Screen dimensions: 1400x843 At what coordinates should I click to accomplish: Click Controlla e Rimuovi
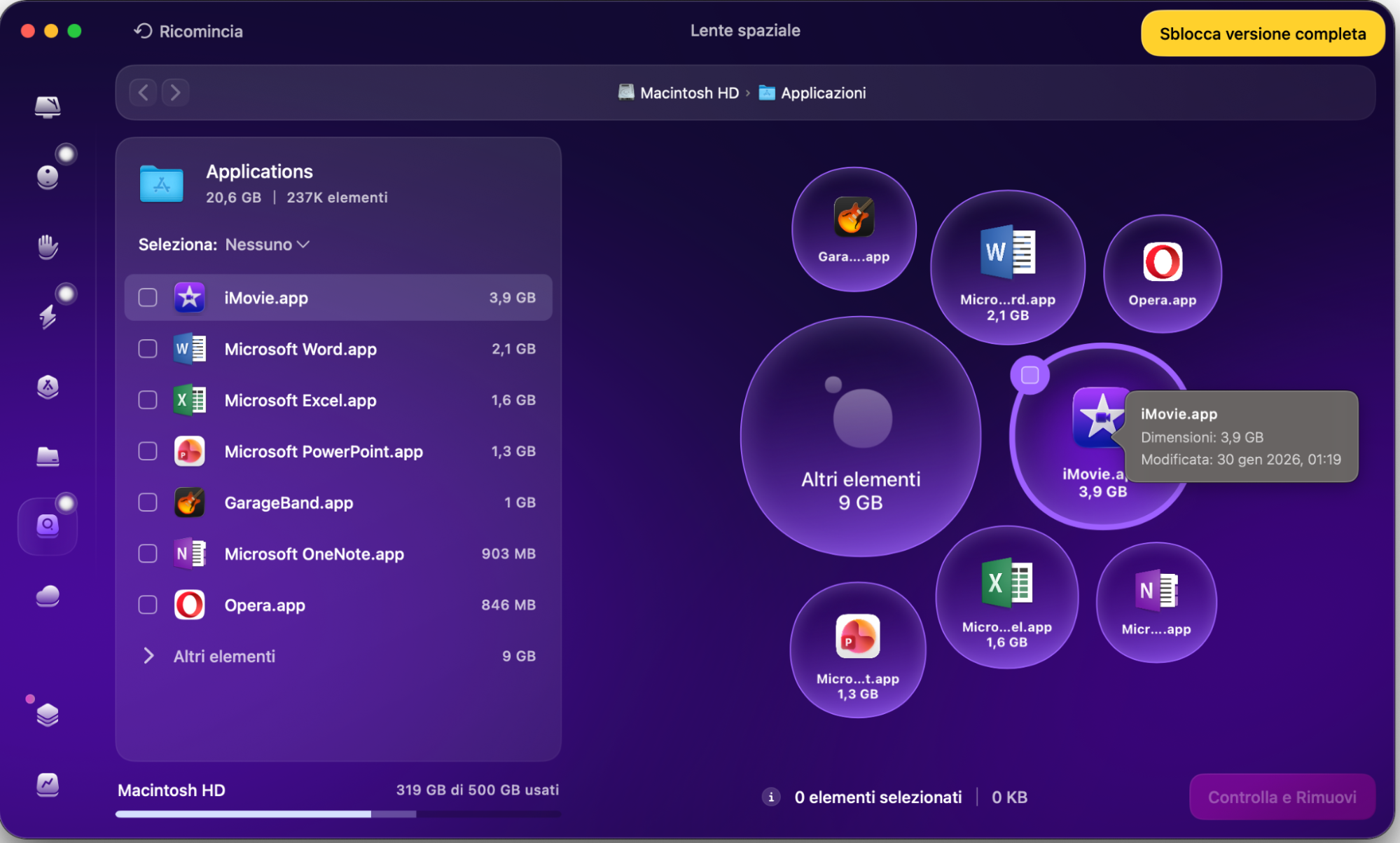pos(1282,797)
